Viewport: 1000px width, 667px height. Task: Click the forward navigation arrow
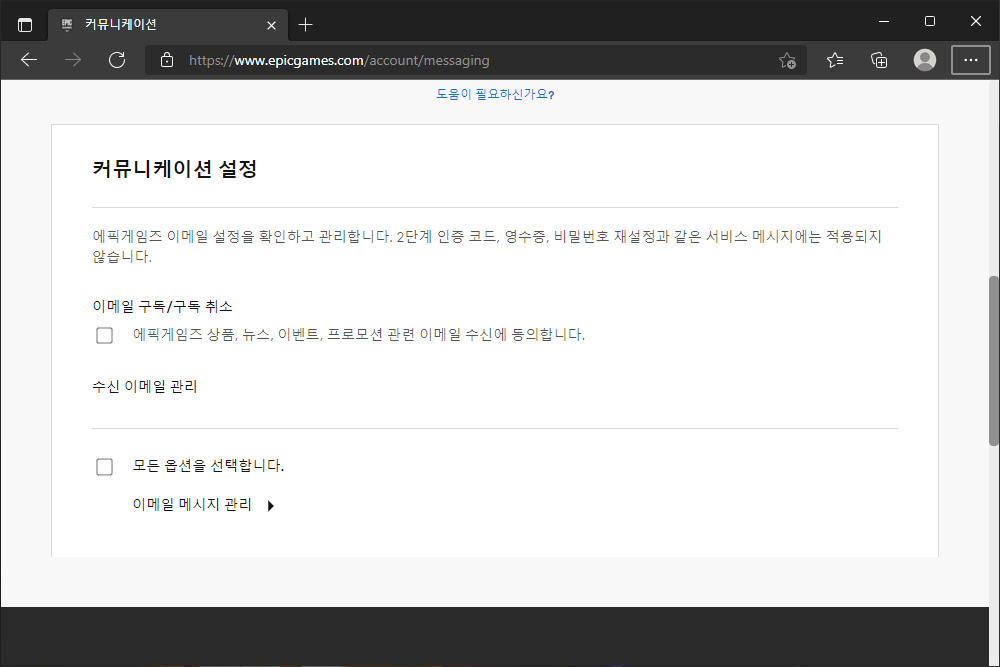coord(73,60)
